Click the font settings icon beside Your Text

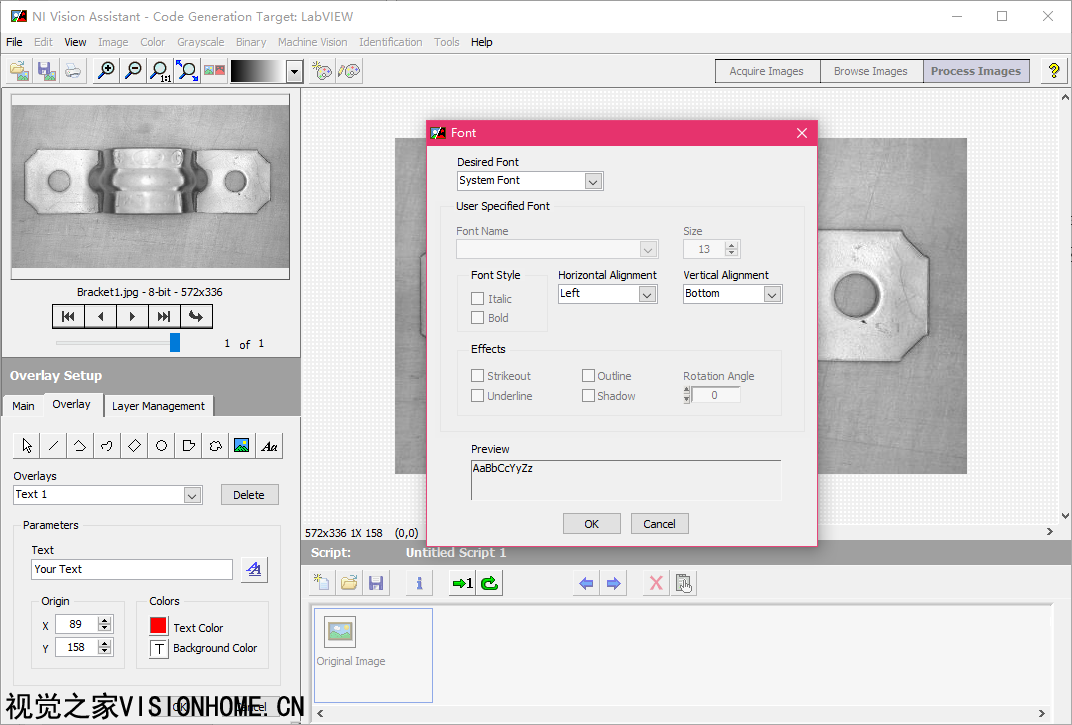(254, 569)
